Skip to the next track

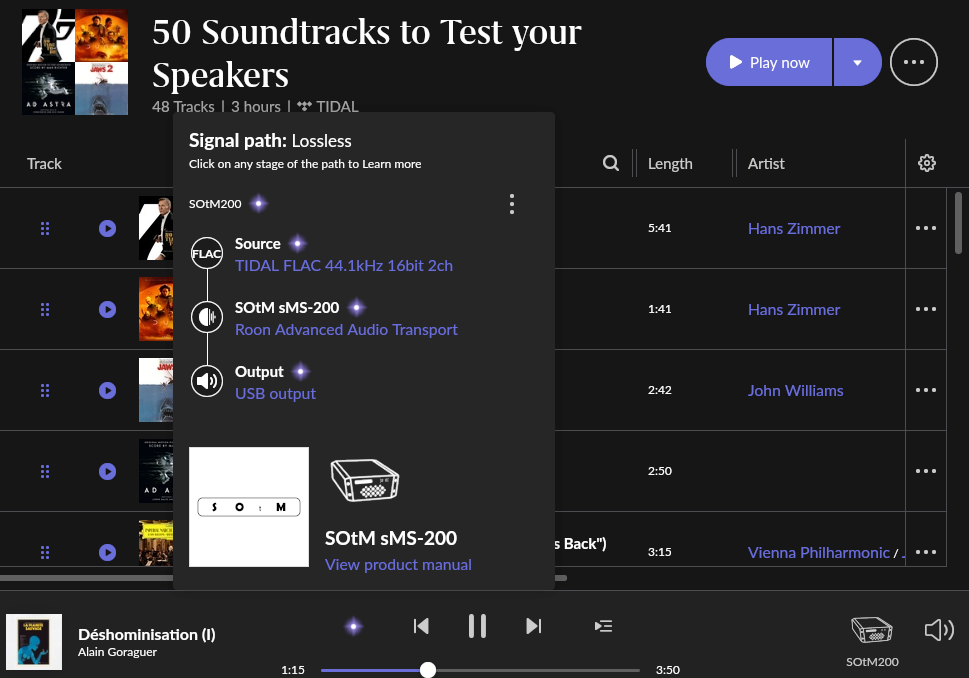pos(534,626)
